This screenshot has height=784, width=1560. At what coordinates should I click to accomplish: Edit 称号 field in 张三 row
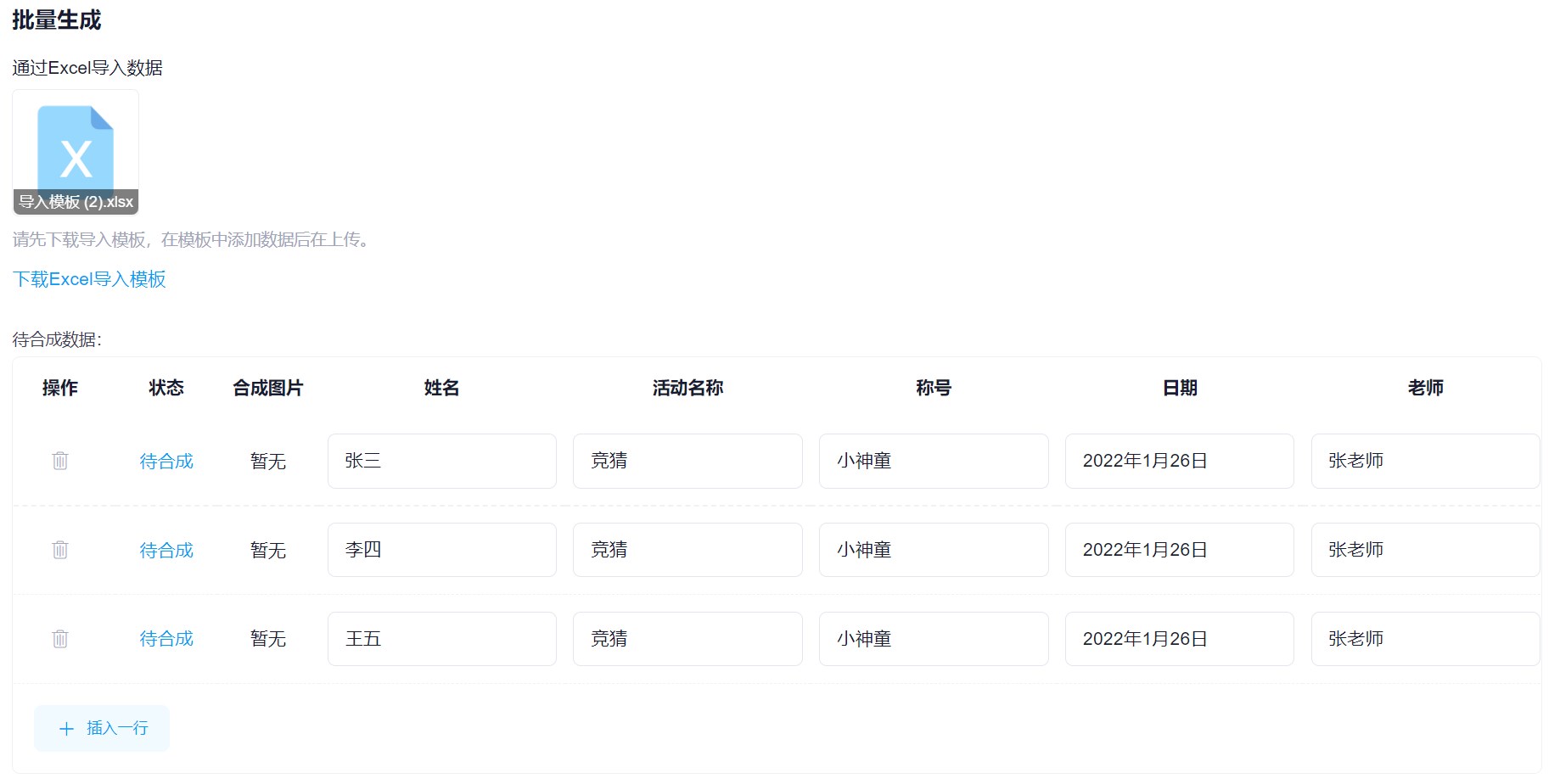coord(934,461)
